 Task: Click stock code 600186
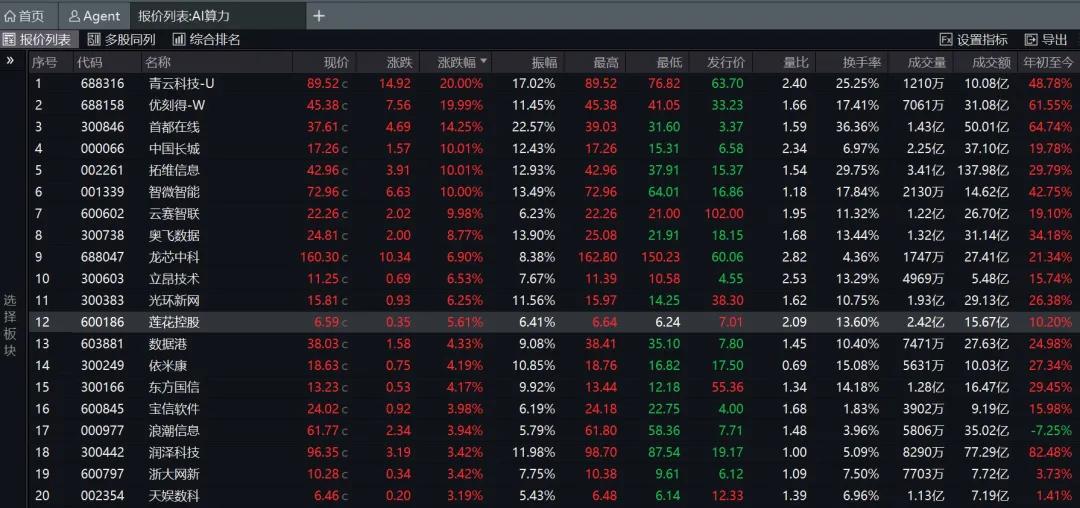click(x=102, y=322)
